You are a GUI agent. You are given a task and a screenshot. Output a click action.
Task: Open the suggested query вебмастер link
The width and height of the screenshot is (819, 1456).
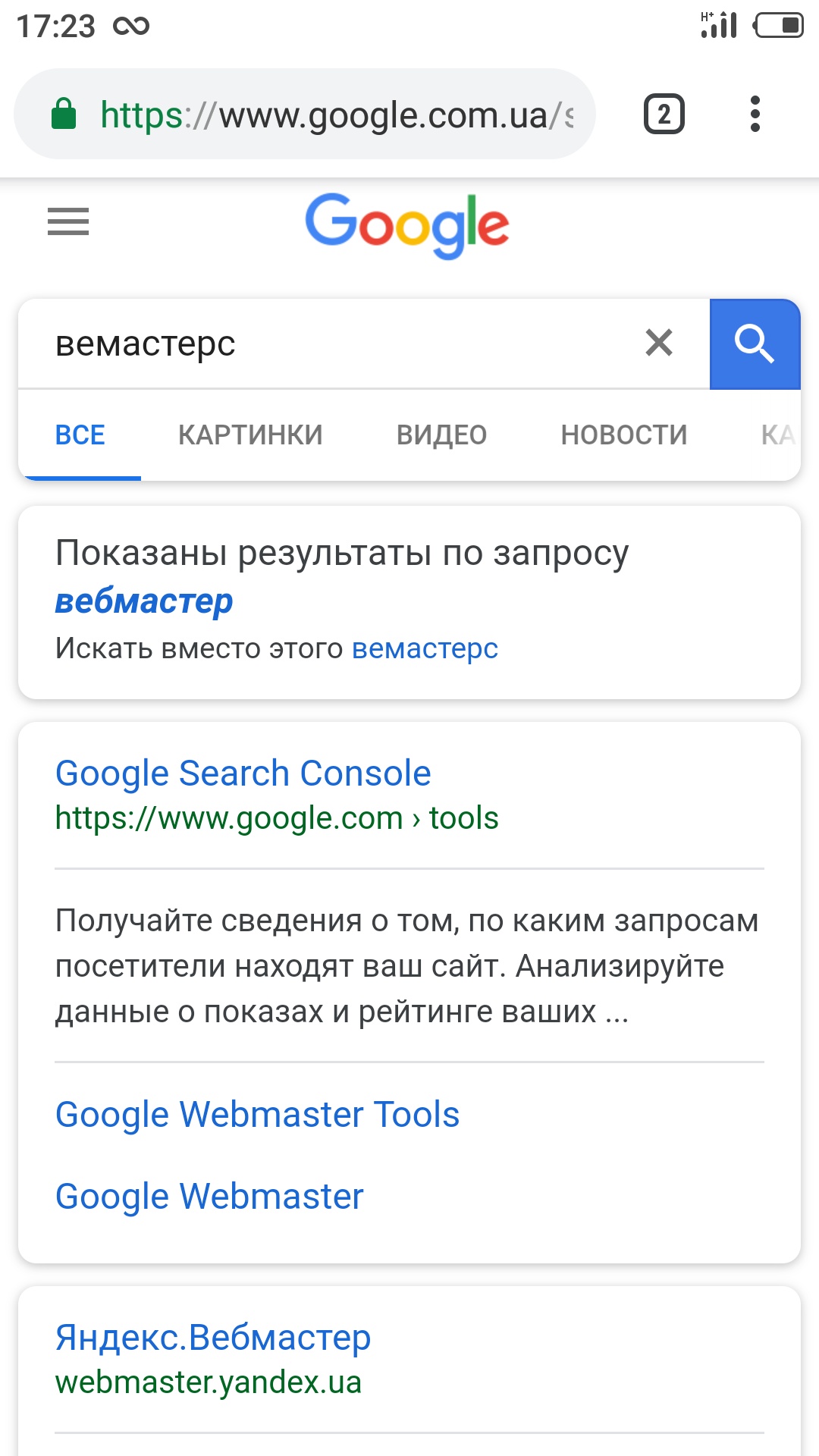tap(144, 601)
